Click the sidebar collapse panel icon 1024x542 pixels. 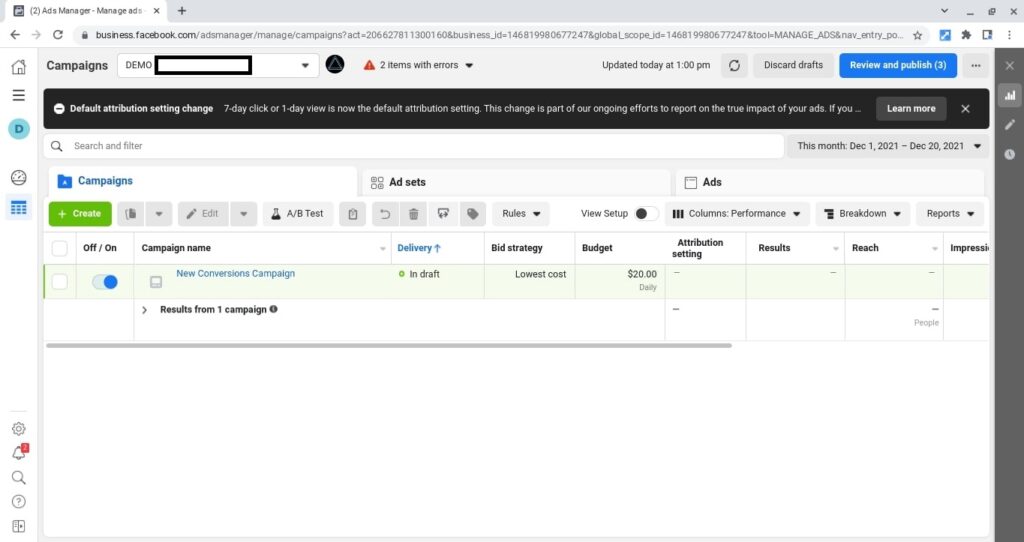pyautogui.click(x=19, y=526)
